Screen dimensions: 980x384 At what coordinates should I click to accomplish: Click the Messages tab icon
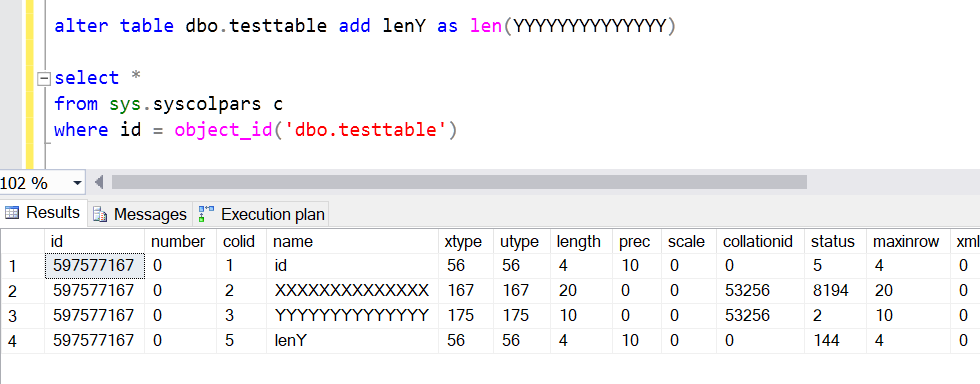click(100, 215)
